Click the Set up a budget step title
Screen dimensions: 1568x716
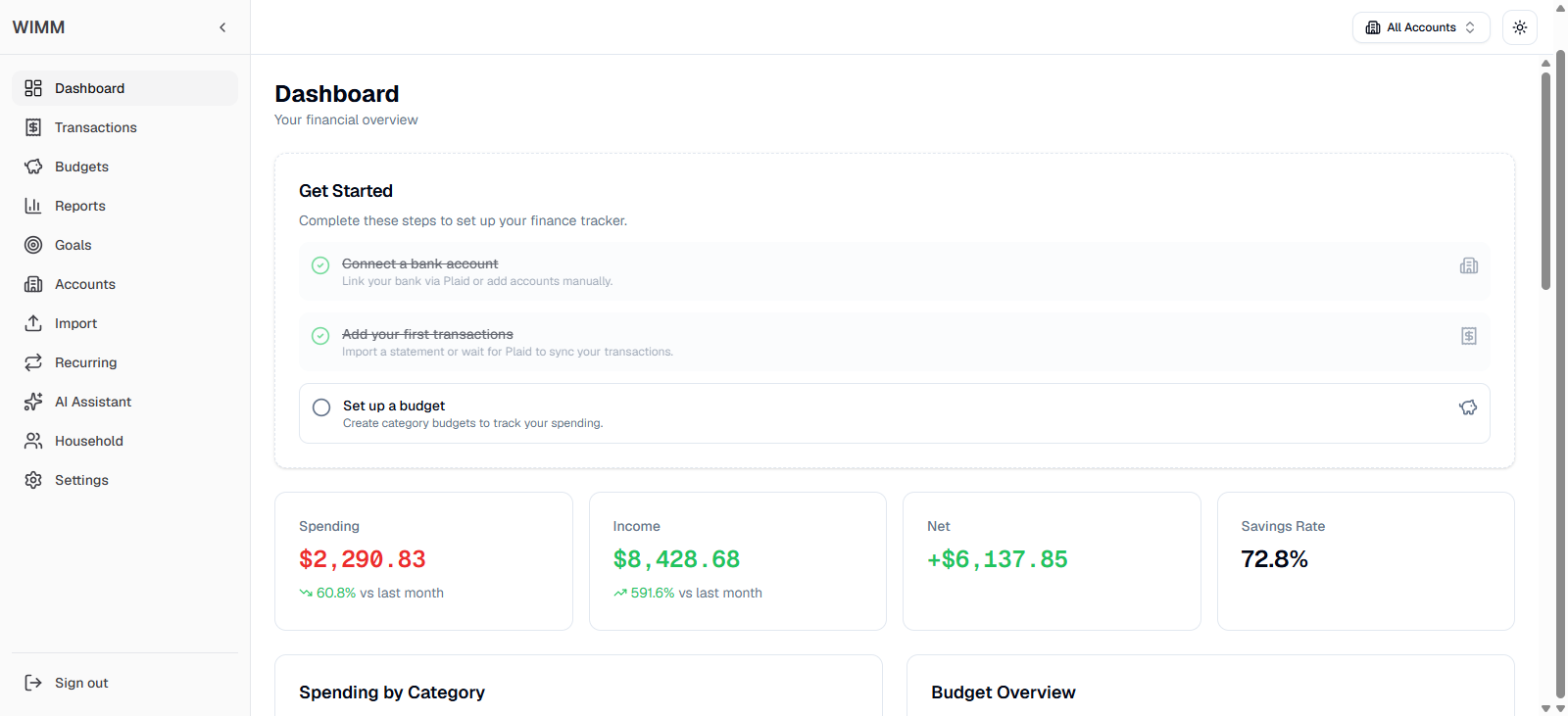(x=394, y=406)
